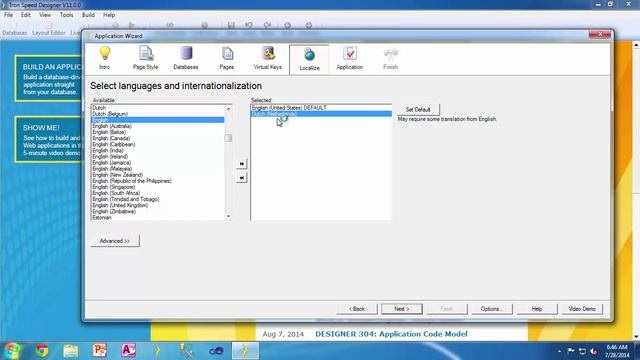Select Dutch (Belgium) in Available list
The width and height of the screenshot is (640, 360).
[158, 114]
